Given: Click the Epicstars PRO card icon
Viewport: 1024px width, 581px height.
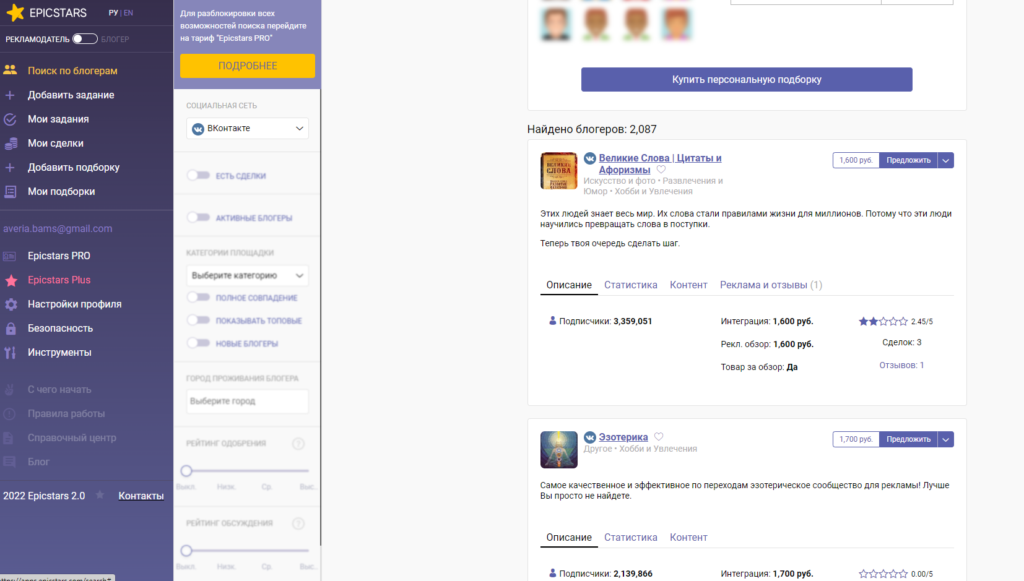Looking at the screenshot, I should (x=10, y=256).
